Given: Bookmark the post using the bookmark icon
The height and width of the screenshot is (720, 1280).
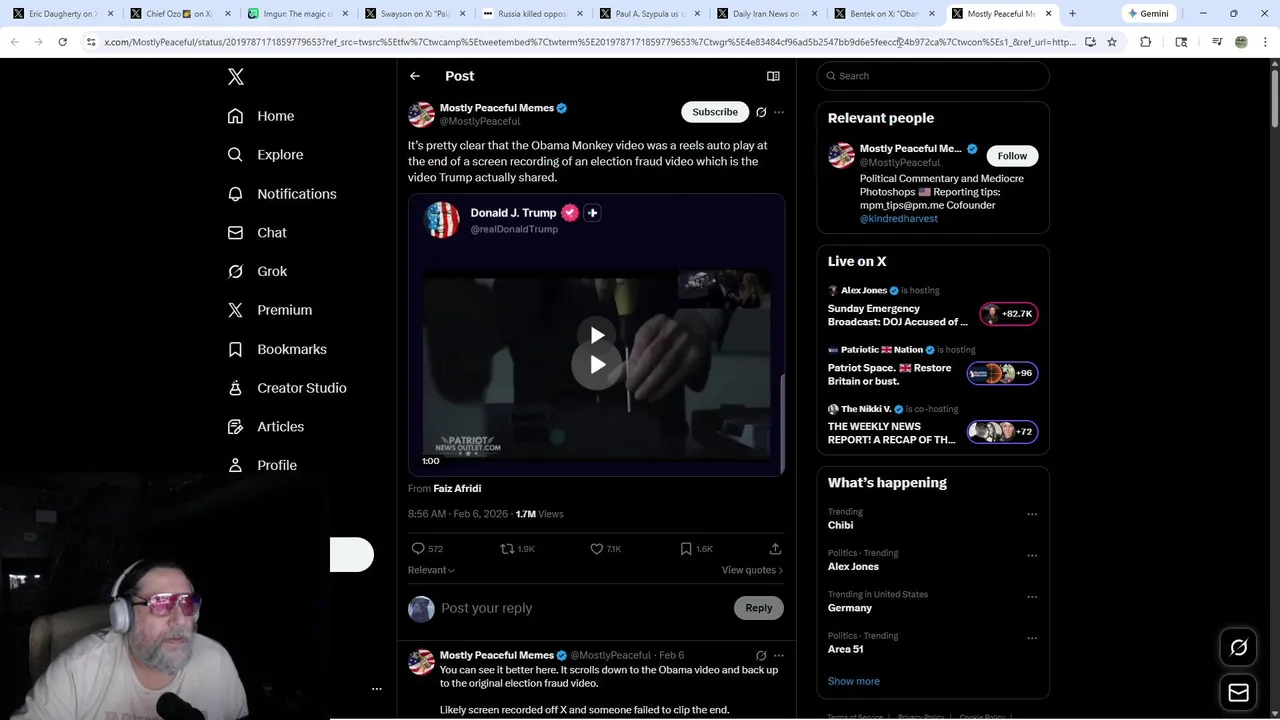Looking at the screenshot, I should click(686, 549).
